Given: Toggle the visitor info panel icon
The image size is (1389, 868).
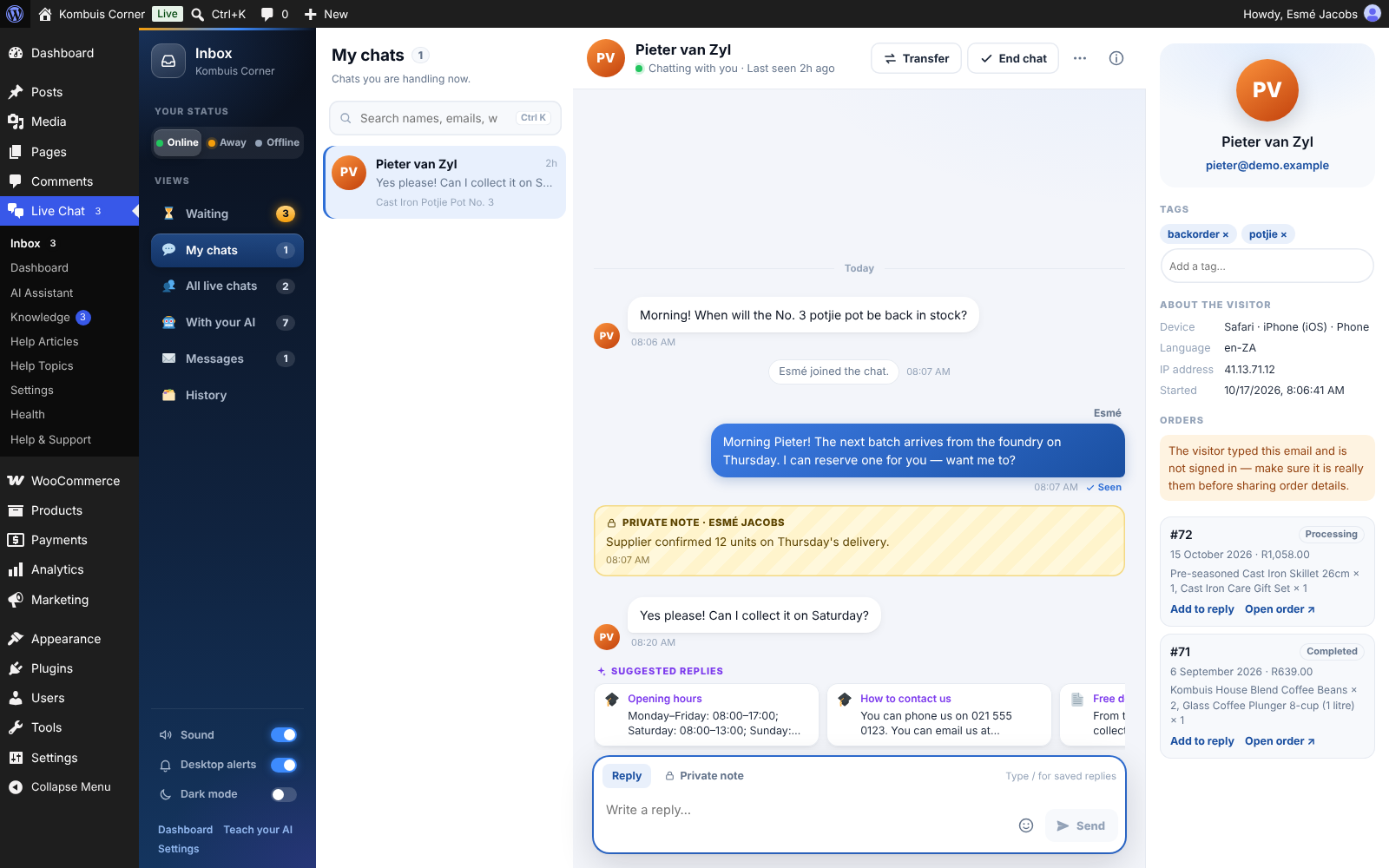Looking at the screenshot, I should tap(1116, 58).
